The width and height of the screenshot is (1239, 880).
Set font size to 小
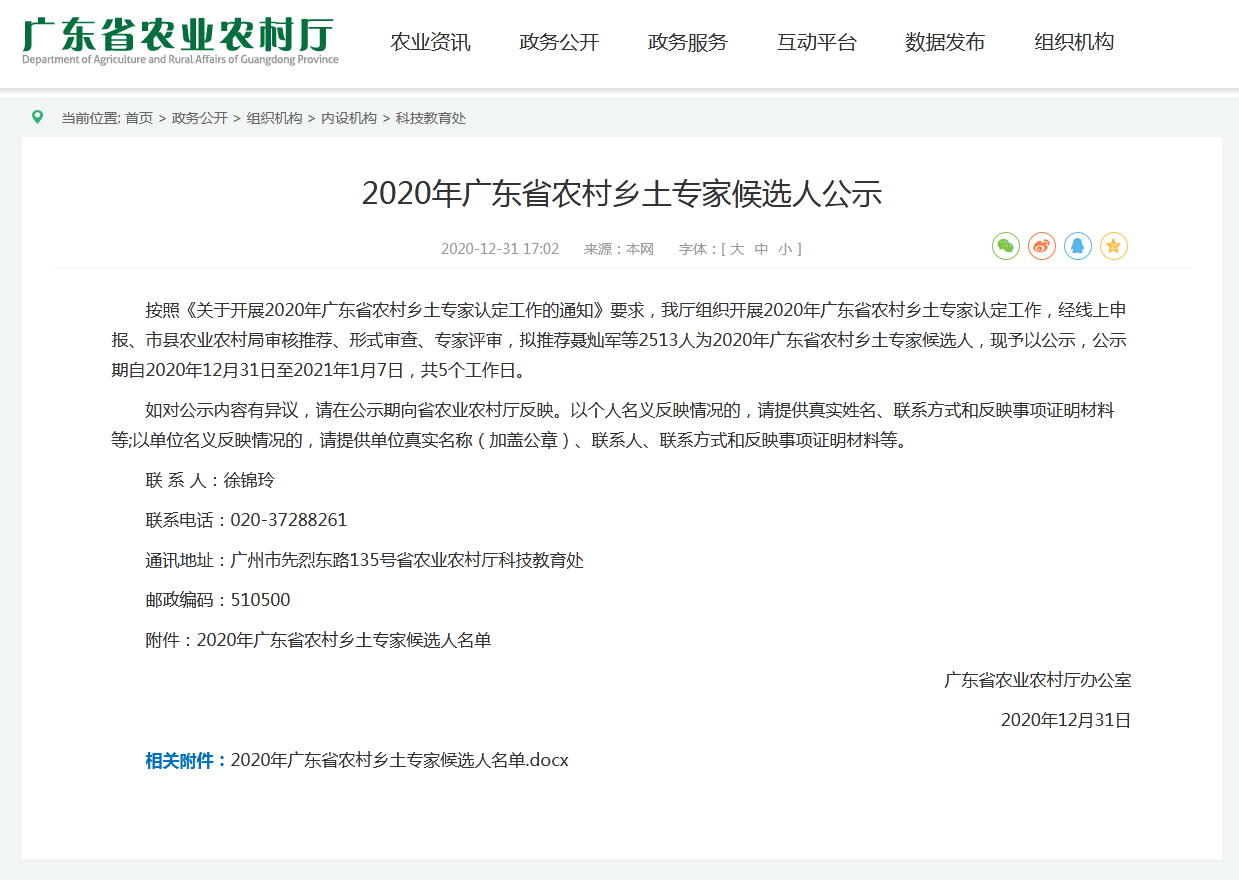(785, 249)
